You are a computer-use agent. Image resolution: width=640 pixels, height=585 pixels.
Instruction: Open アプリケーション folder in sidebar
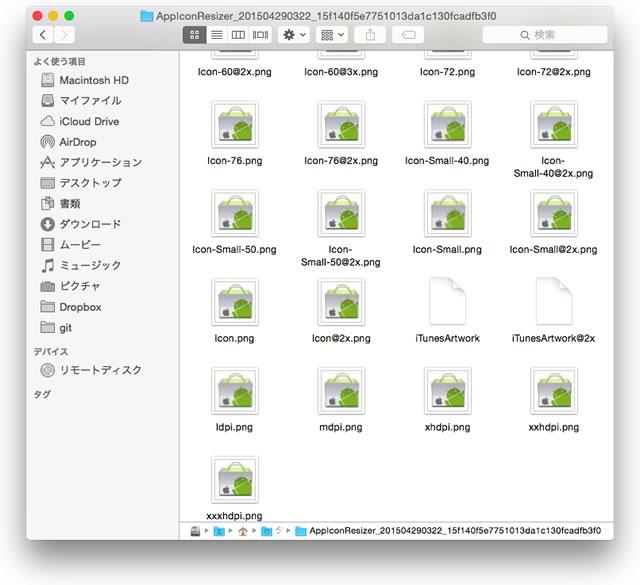pos(91,162)
